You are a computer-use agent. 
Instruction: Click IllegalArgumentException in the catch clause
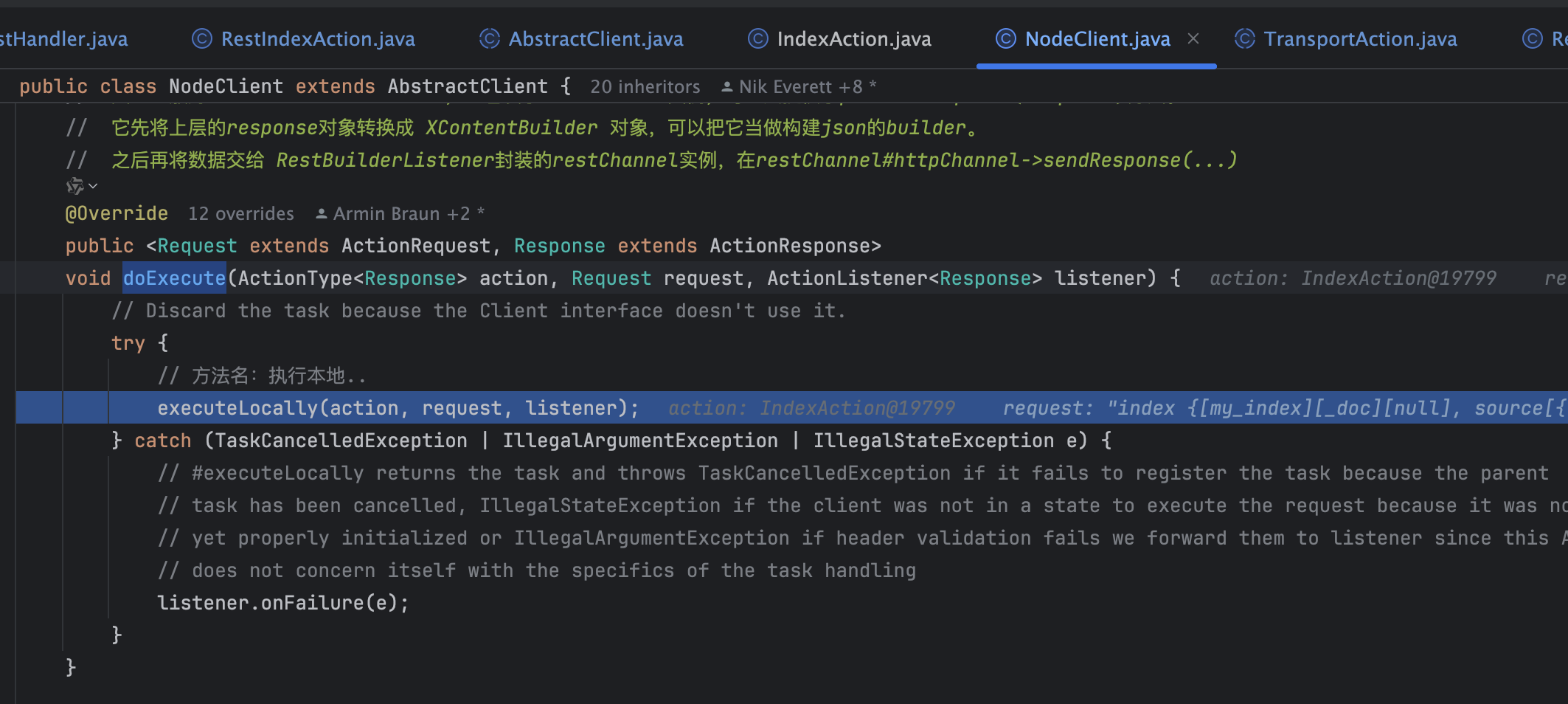(x=640, y=441)
